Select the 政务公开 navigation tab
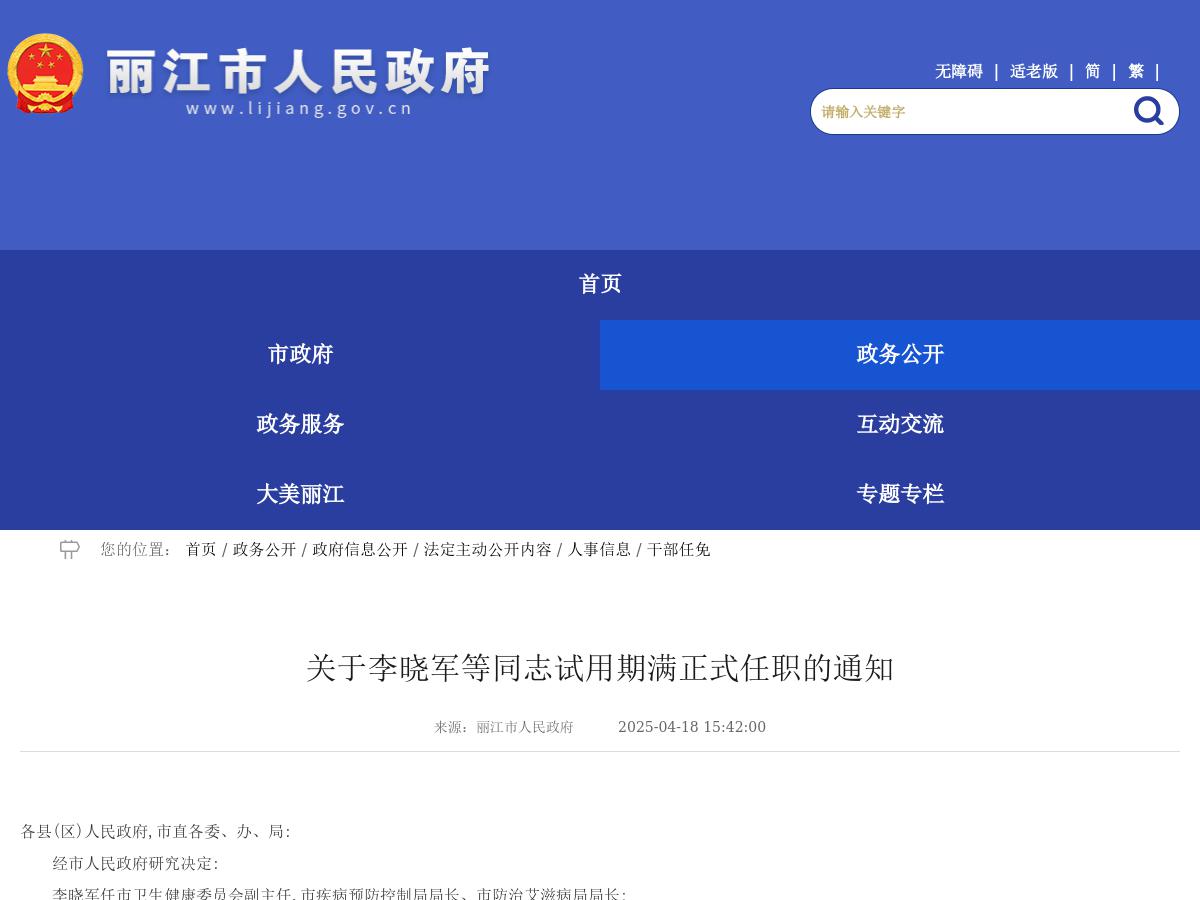The image size is (1200, 900). [x=899, y=354]
